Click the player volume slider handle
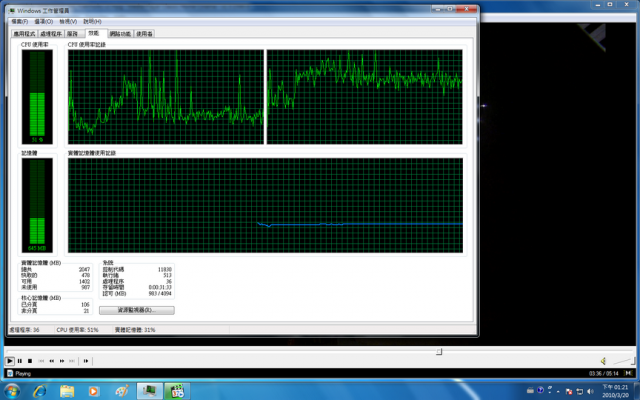 633,361
